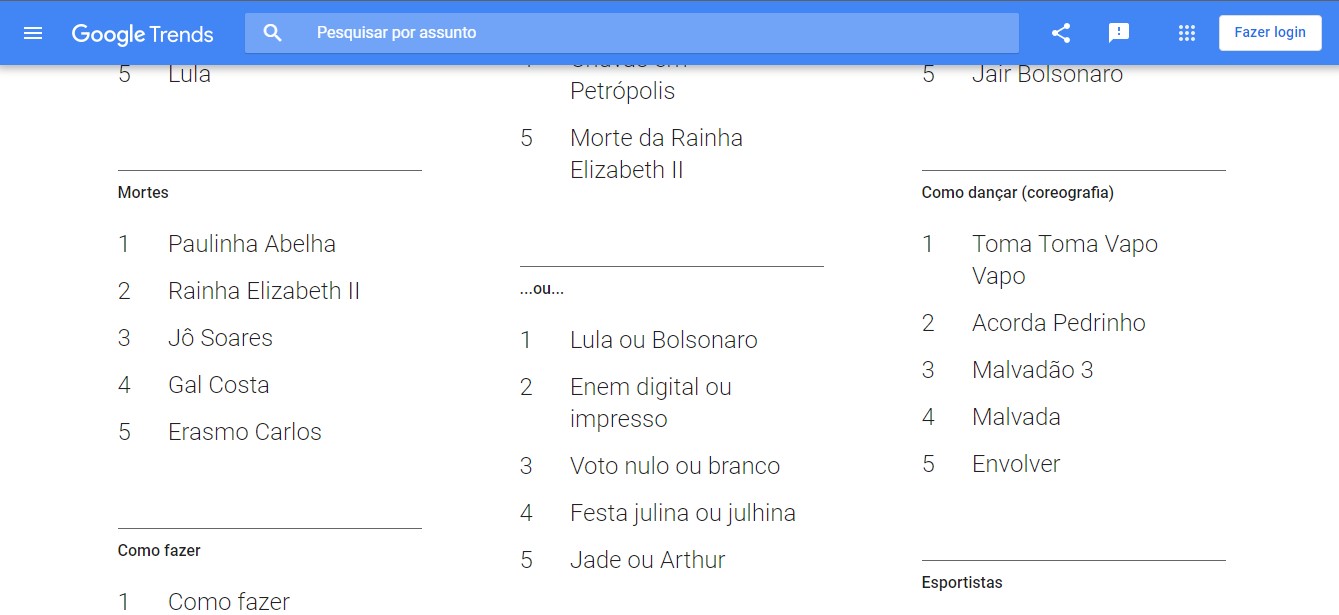
Task: Click Erasmo Carlos in Mortes list
Action: pyautogui.click(x=245, y=432)
